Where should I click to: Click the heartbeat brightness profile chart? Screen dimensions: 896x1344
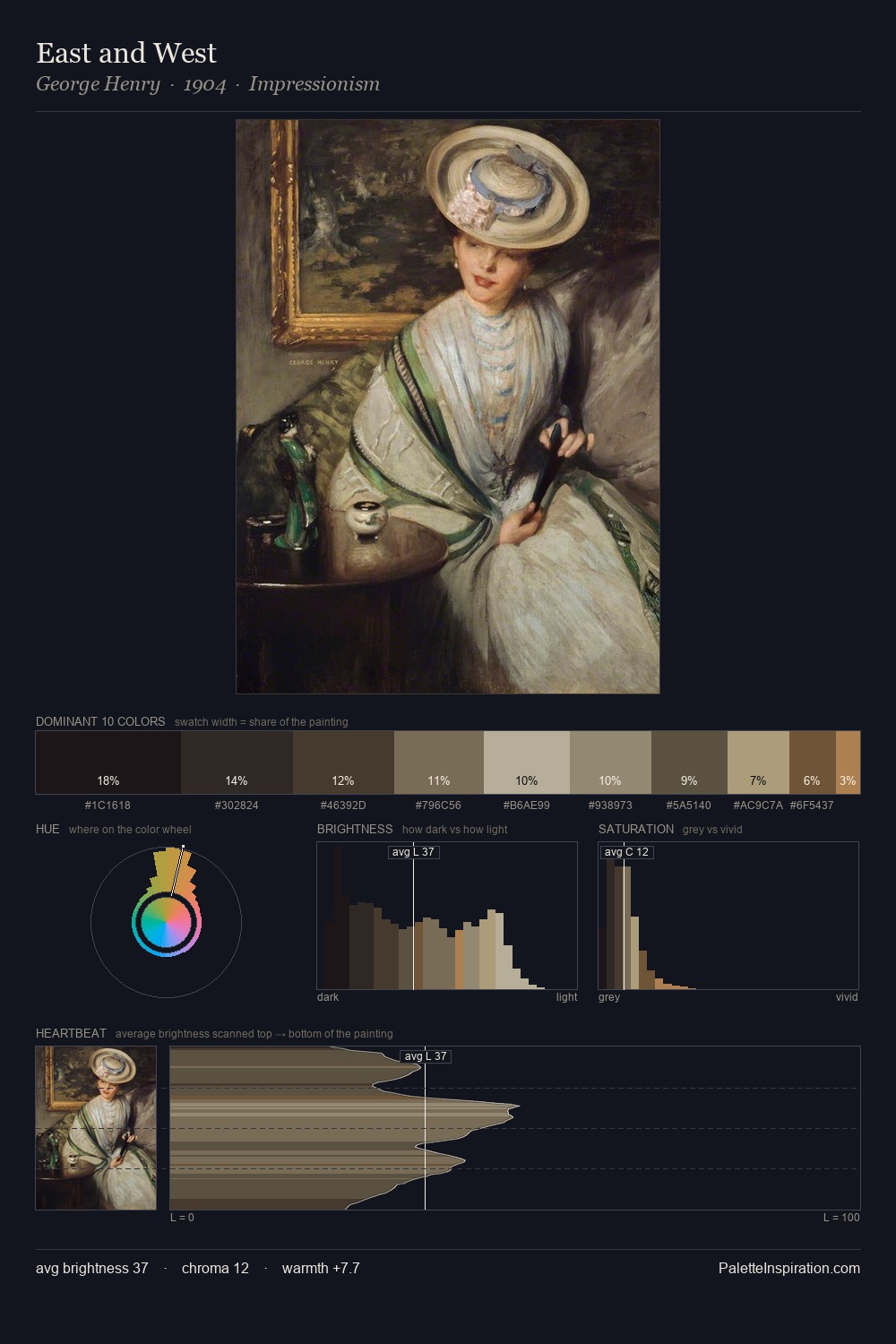[515, 1128]
